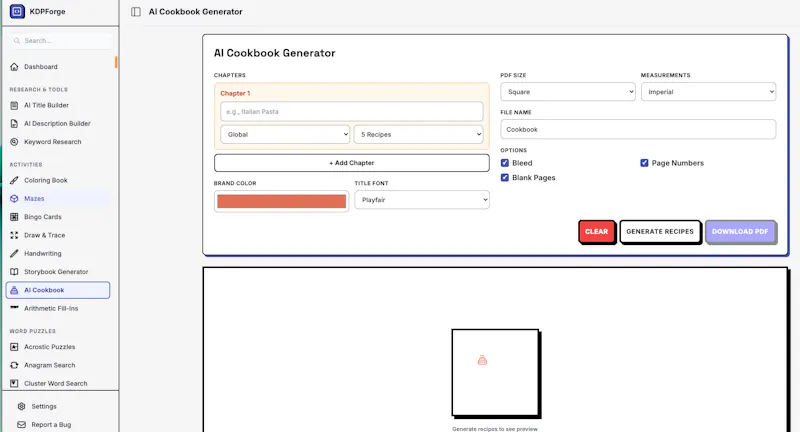Toggle the Page Numbers checkbox

644,163
